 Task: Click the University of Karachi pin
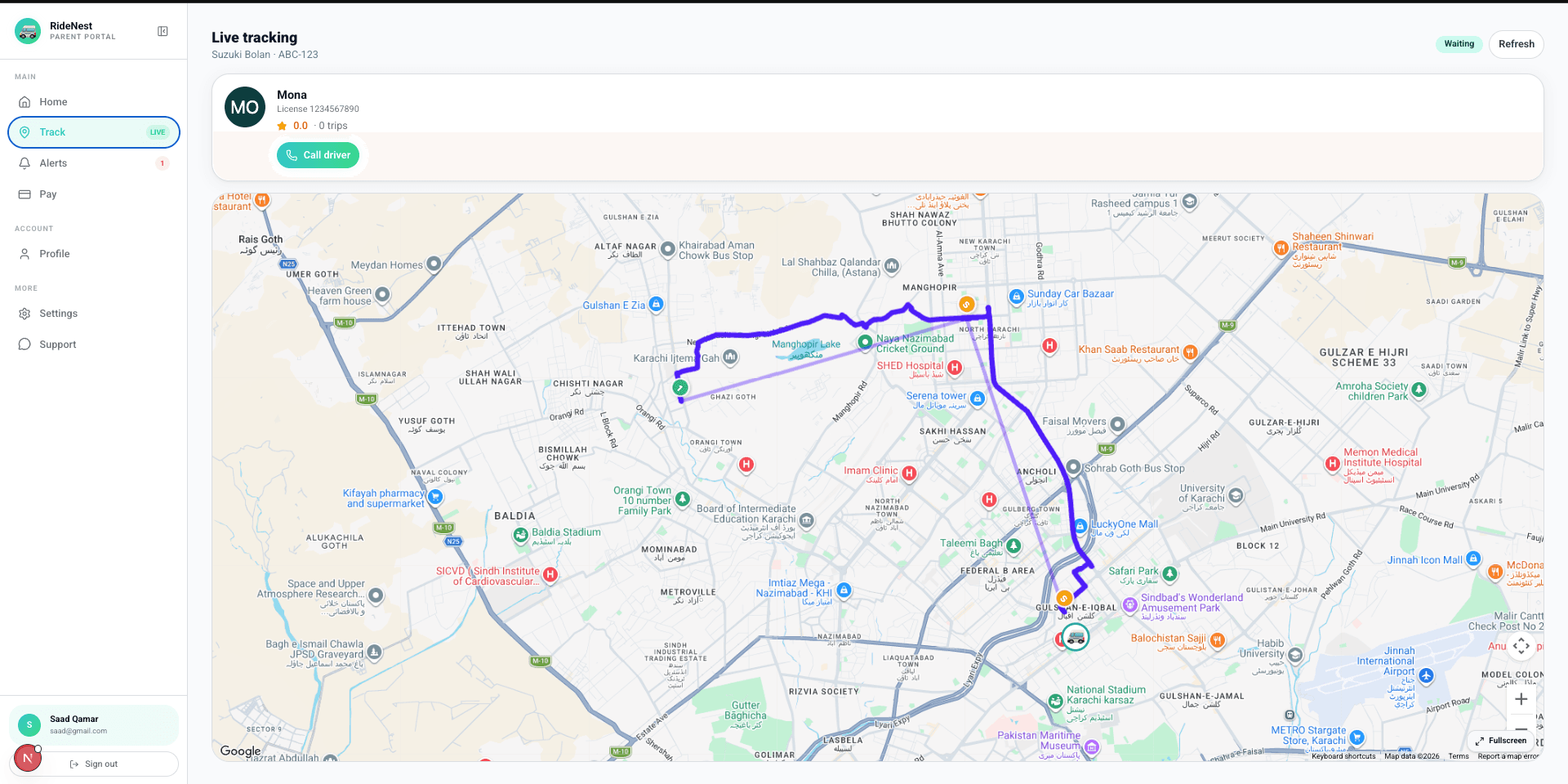(1236, 495)
